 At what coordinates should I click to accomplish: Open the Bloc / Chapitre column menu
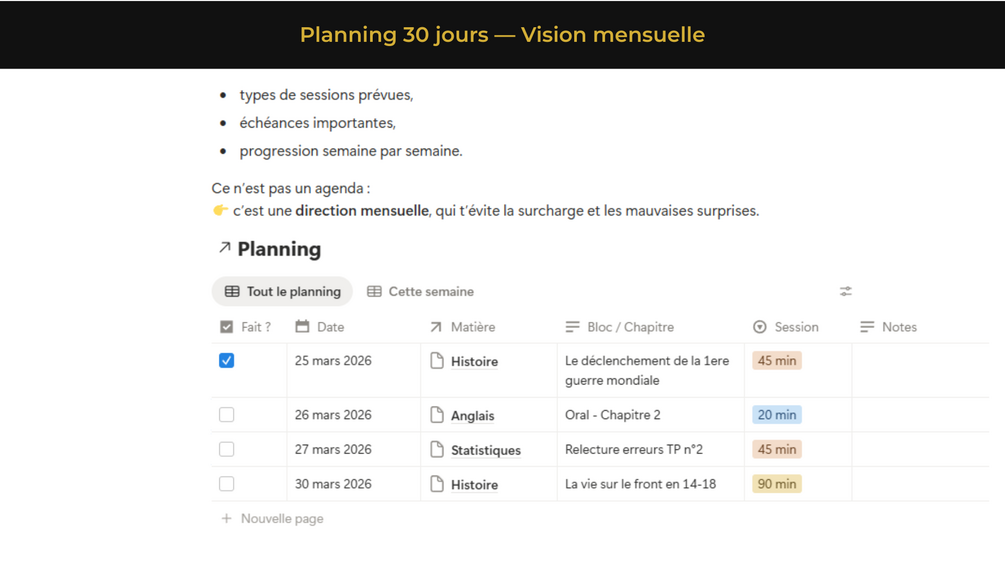(630, 327)
